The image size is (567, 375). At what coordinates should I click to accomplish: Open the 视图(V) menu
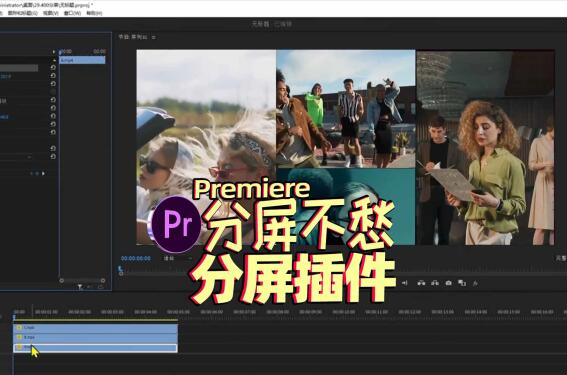(x=51, y=13)
